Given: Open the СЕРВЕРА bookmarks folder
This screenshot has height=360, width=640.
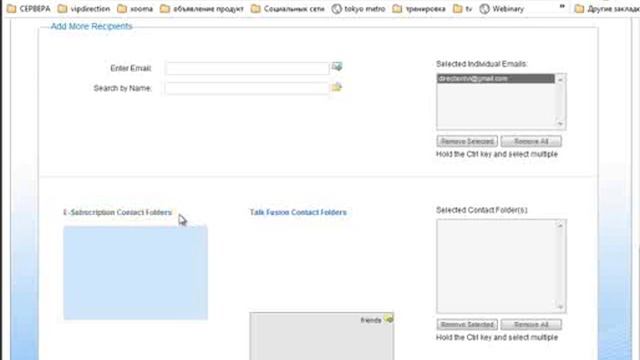Looking at the screenshot, I should tap(29, 9).
